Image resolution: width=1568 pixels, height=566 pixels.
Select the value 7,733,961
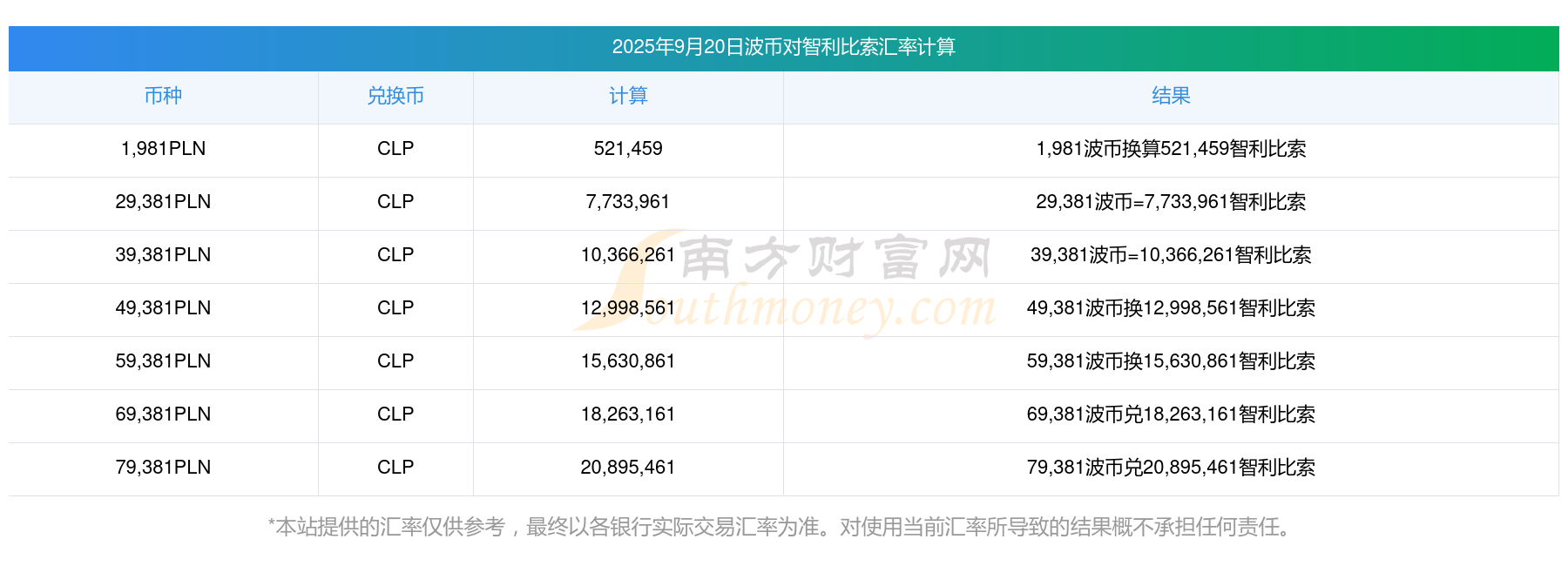[x=628, y=202]
